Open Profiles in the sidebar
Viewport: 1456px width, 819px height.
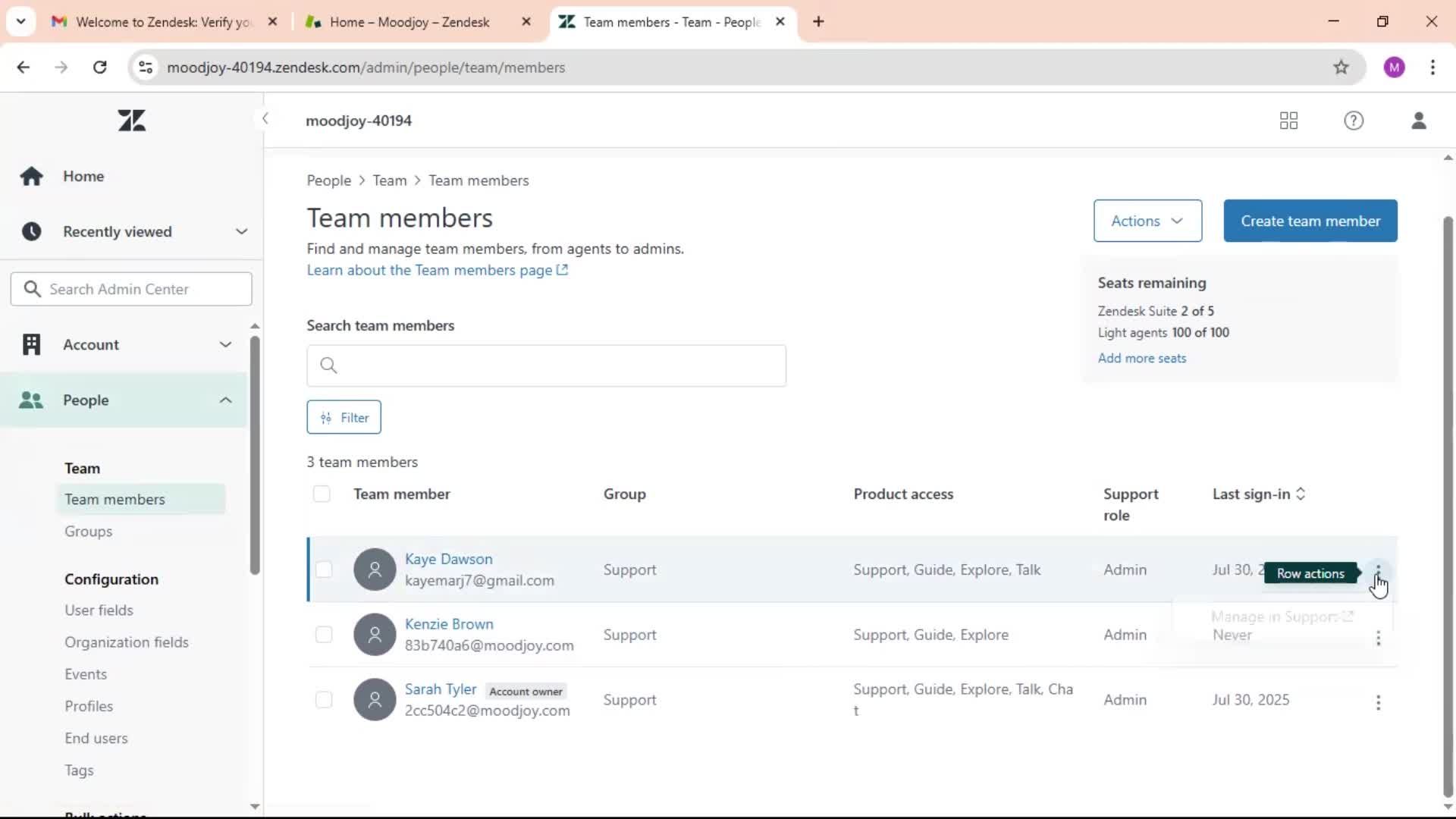pos(89,706)
